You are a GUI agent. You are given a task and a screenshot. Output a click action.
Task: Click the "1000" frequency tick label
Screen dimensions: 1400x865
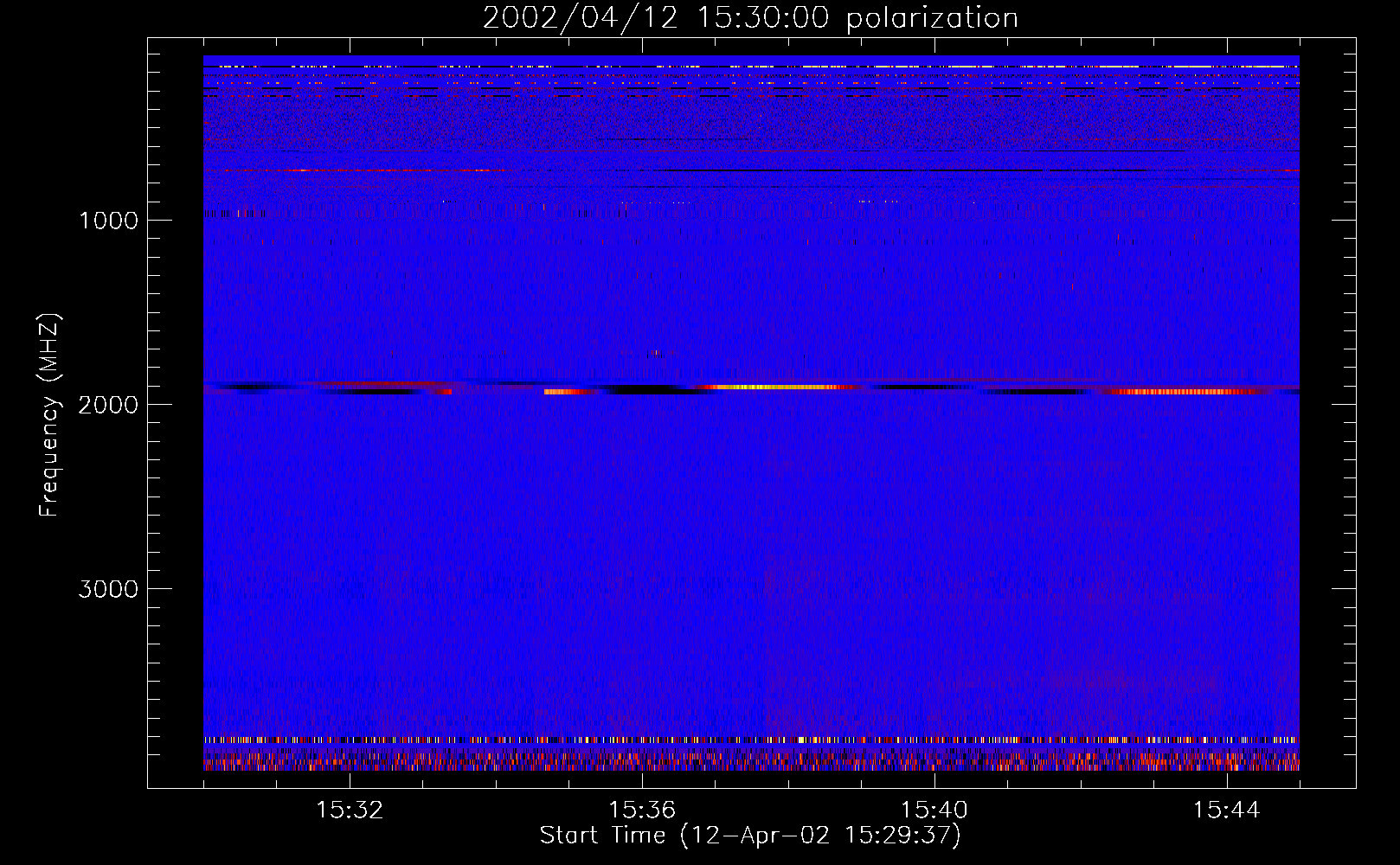(x=108, y=221)
